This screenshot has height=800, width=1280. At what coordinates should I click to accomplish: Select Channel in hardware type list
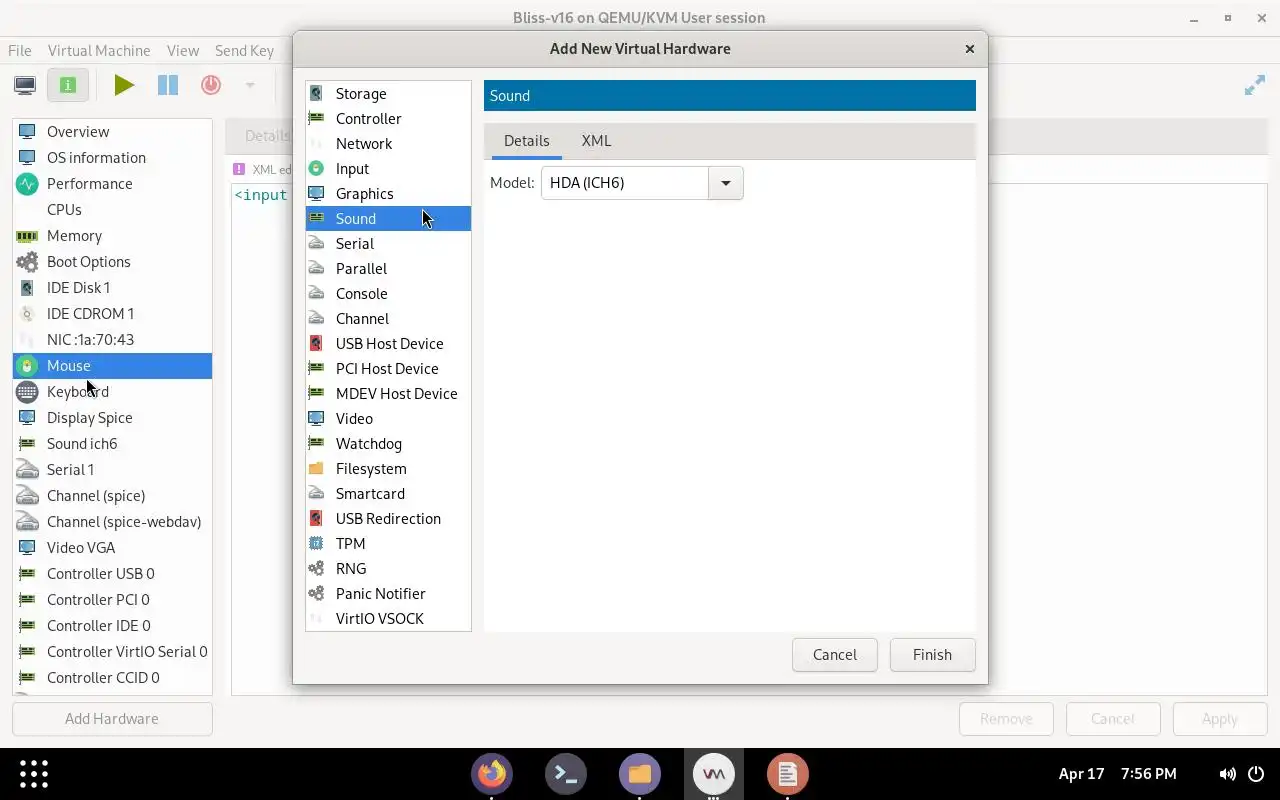388,318
